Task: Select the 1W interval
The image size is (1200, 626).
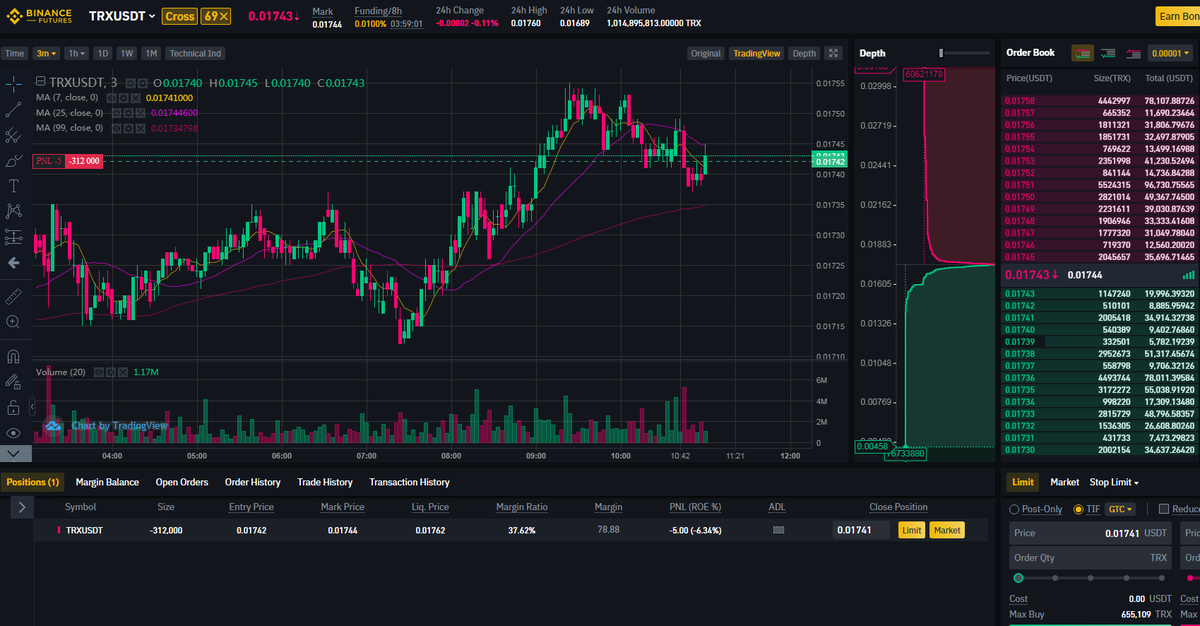Action: (127, 53)
